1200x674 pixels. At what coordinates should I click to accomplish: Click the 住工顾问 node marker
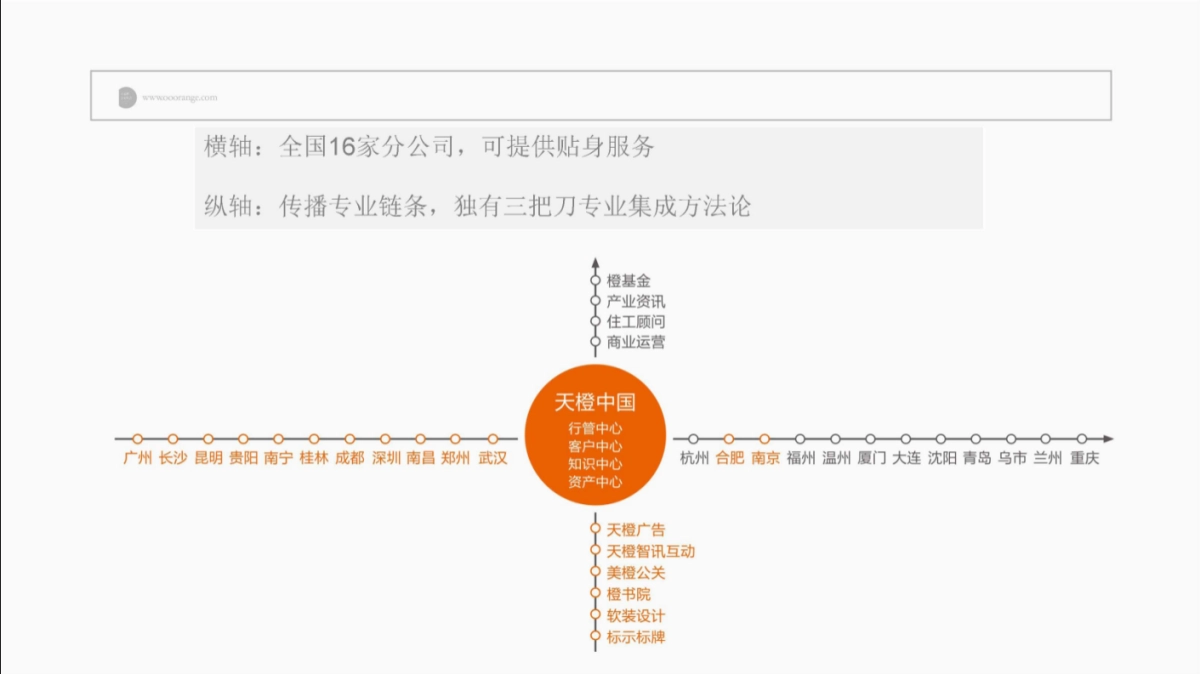tap(595, 321)
